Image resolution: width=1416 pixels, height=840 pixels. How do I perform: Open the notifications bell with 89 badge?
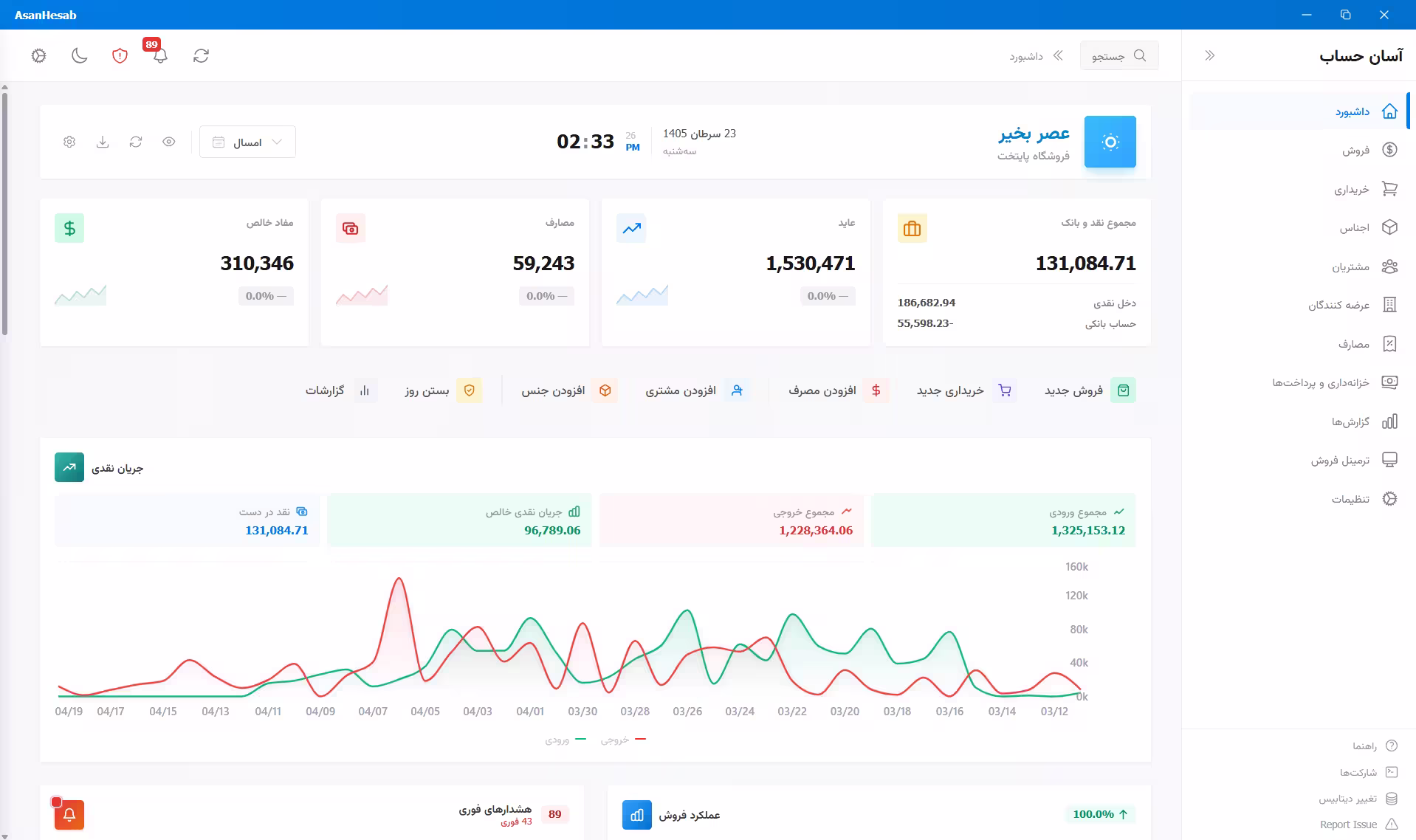pyautogui.click(x=159, y=55)
